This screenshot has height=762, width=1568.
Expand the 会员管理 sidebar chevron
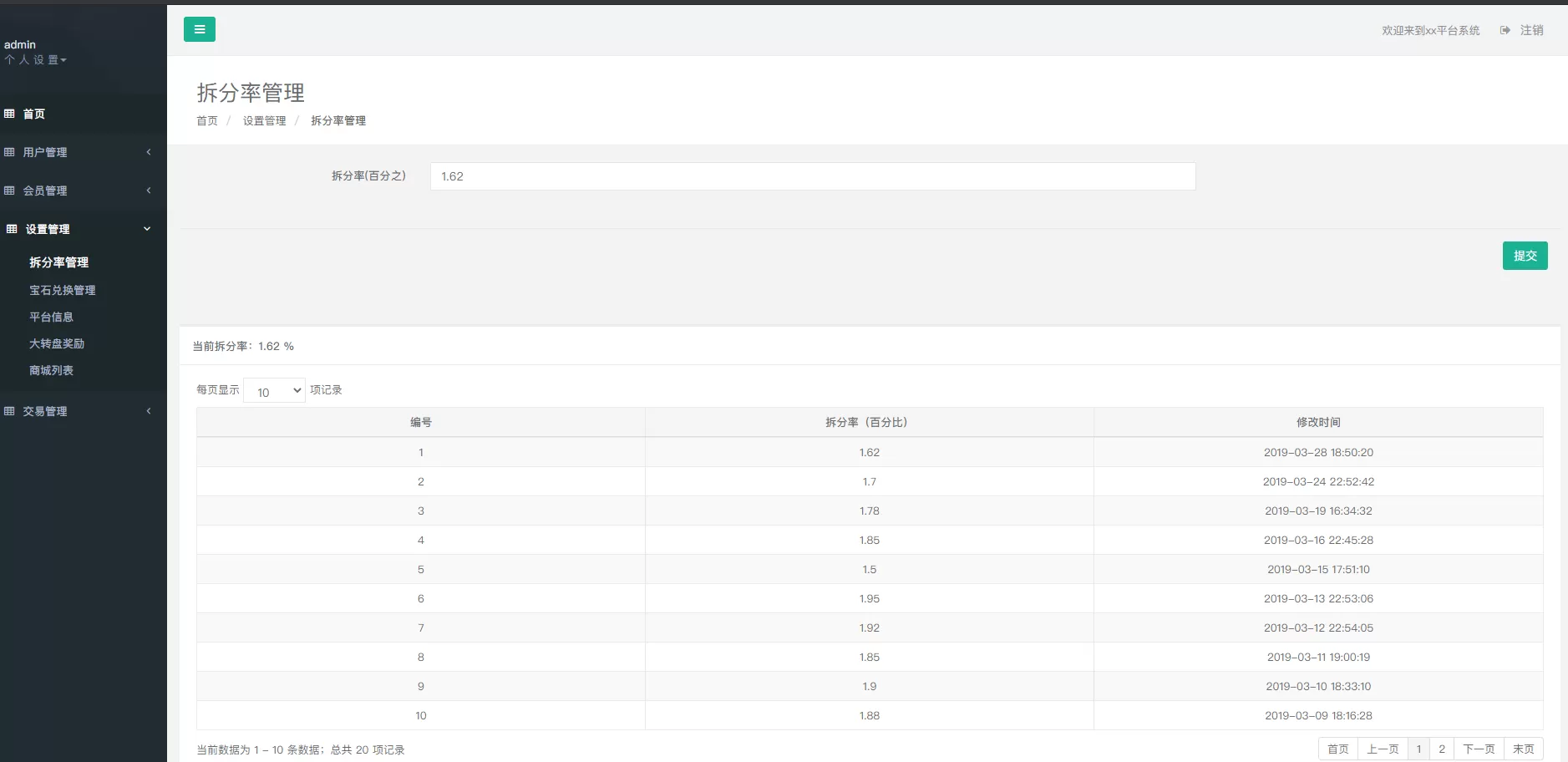(x=149, y=190)
